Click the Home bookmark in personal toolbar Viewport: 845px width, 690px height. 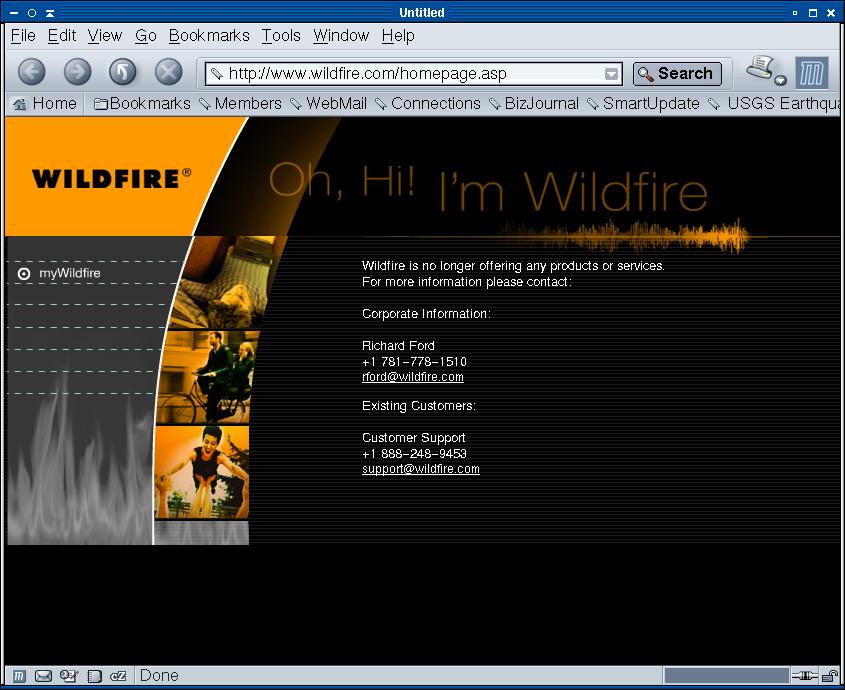(x=45, y=104)
